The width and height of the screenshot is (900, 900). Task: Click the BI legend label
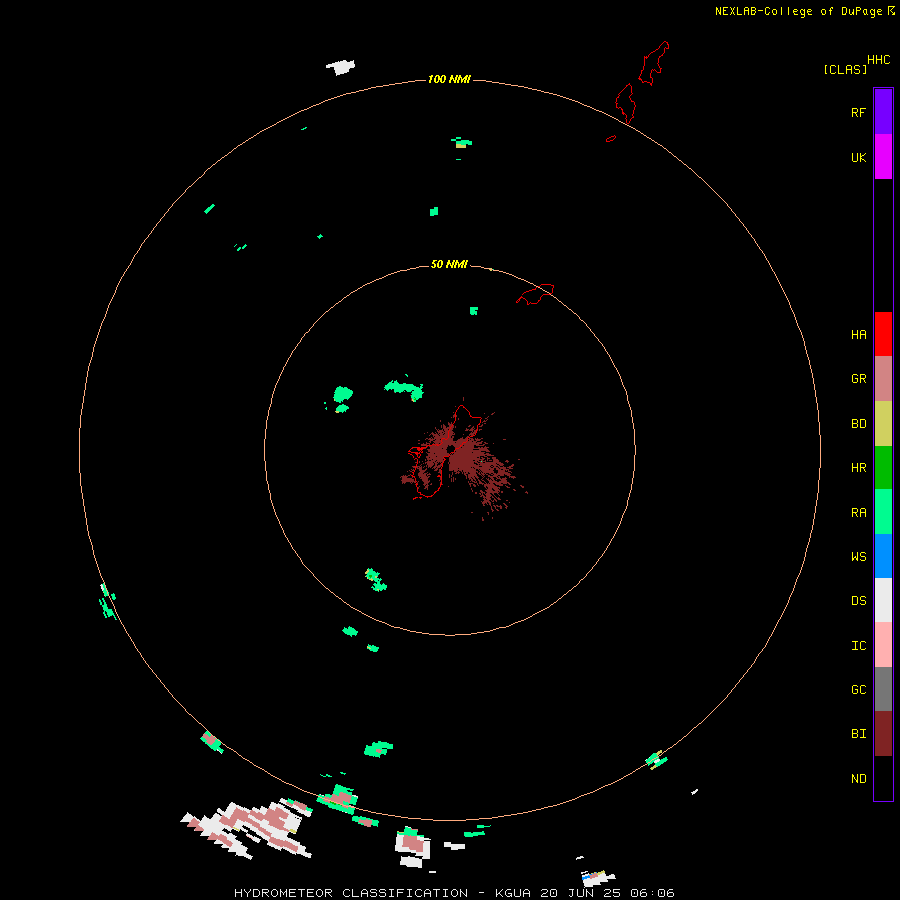[x=858, y=734]
